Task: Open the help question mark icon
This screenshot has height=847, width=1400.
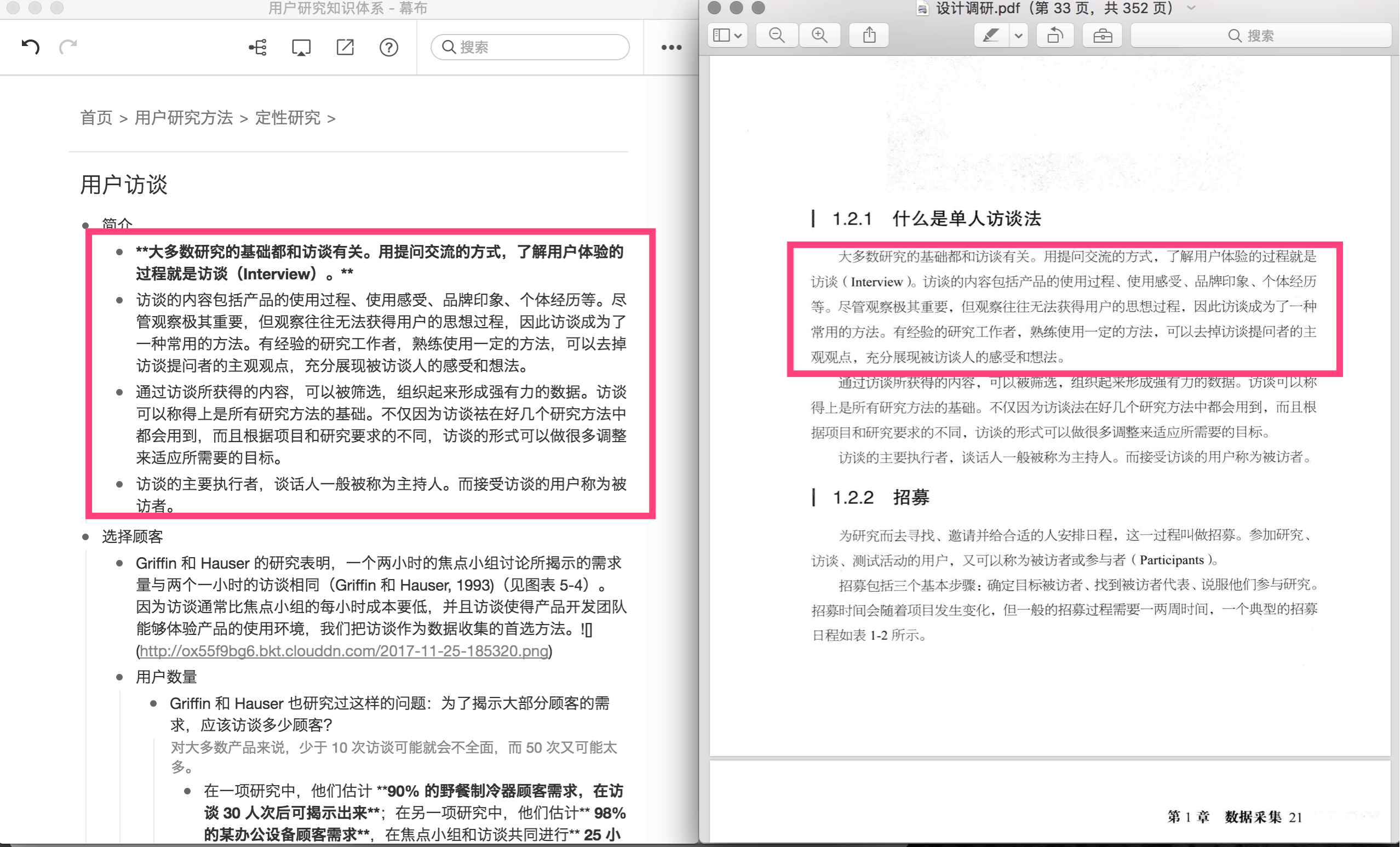Action: (x=389, y=47)
